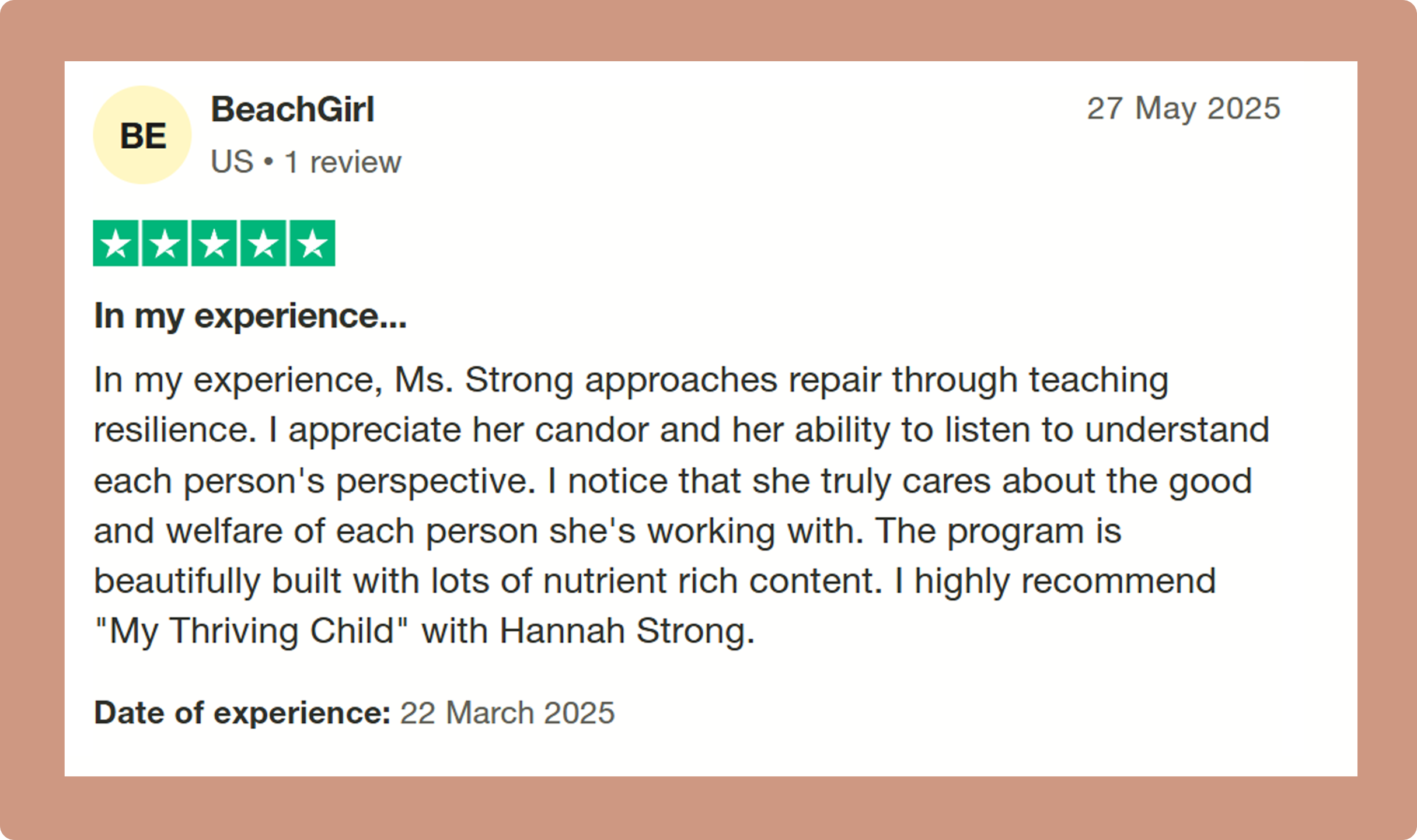Viewport: 1417px width, 840px height.
Task: Select the second green star
Action: (165, 243)
